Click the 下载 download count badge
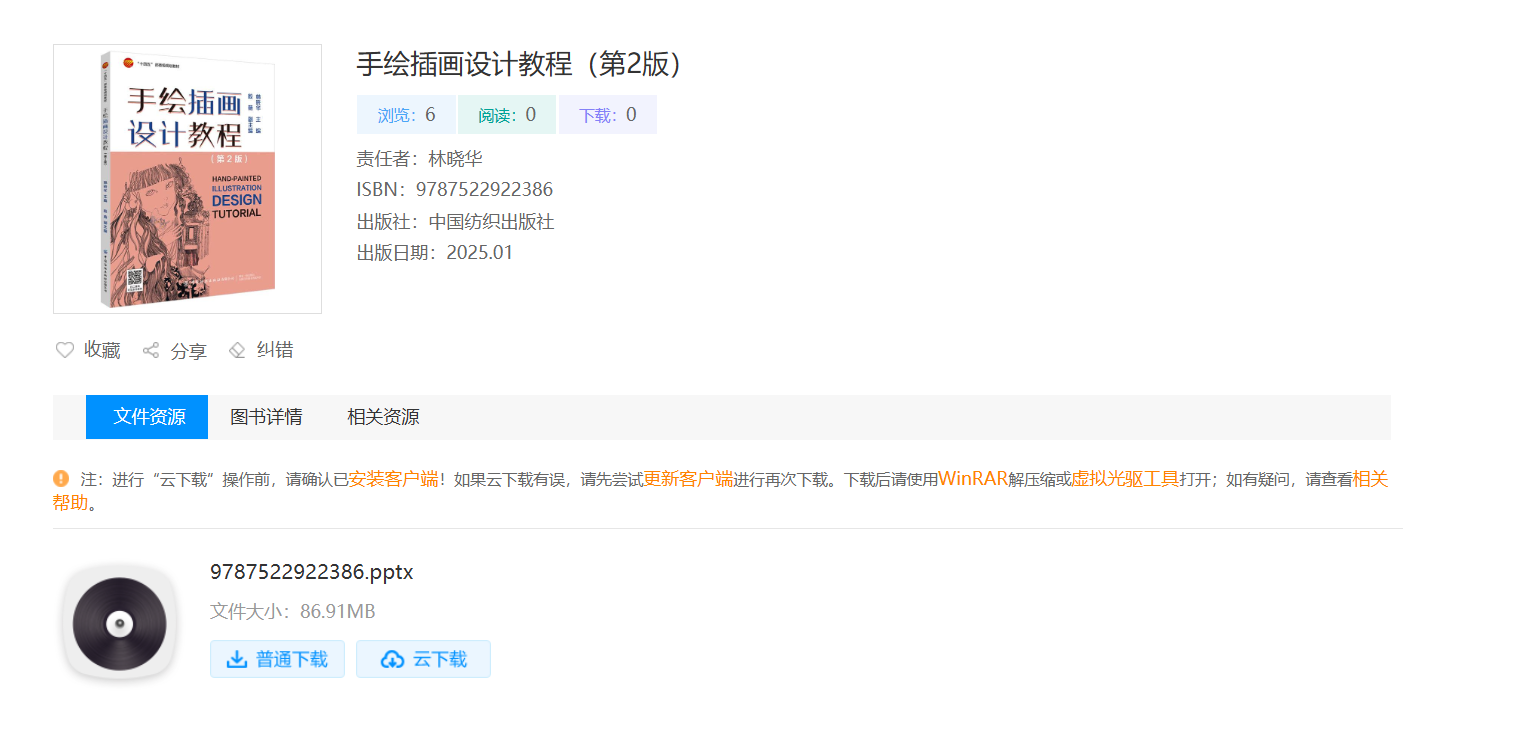This screenshot has height=752, width=1526. [607, 115]
